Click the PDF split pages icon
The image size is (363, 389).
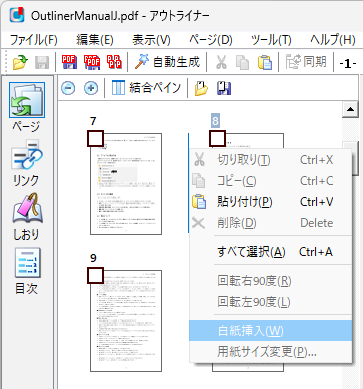click(x=114, y=62)
